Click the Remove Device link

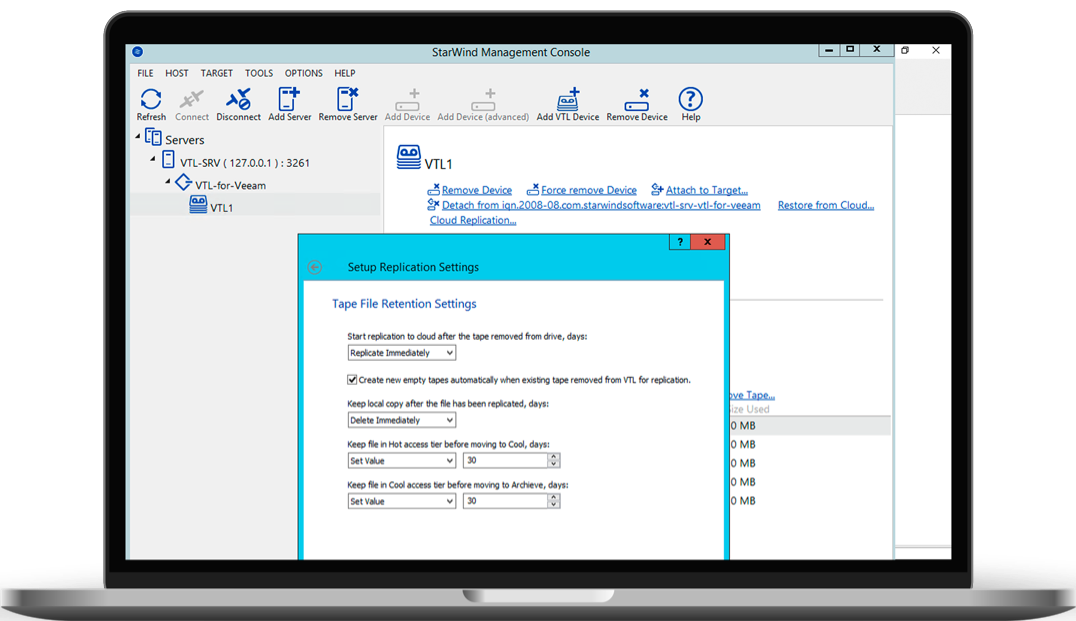477,190
